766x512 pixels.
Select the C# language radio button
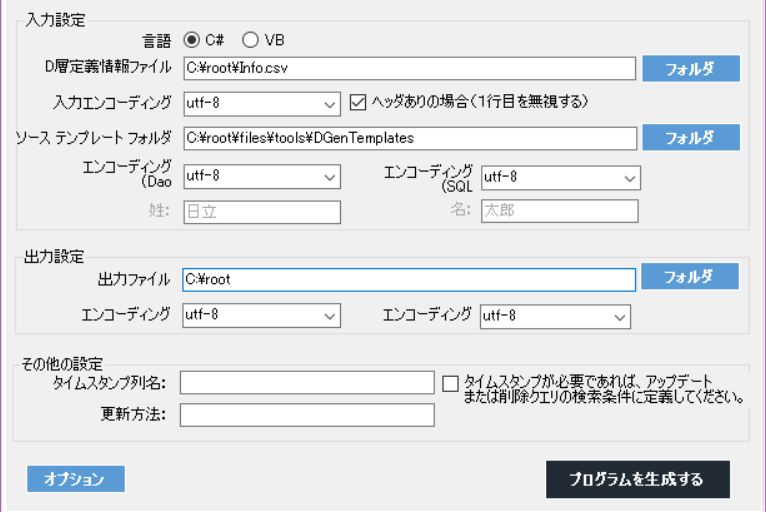(192, 40)
